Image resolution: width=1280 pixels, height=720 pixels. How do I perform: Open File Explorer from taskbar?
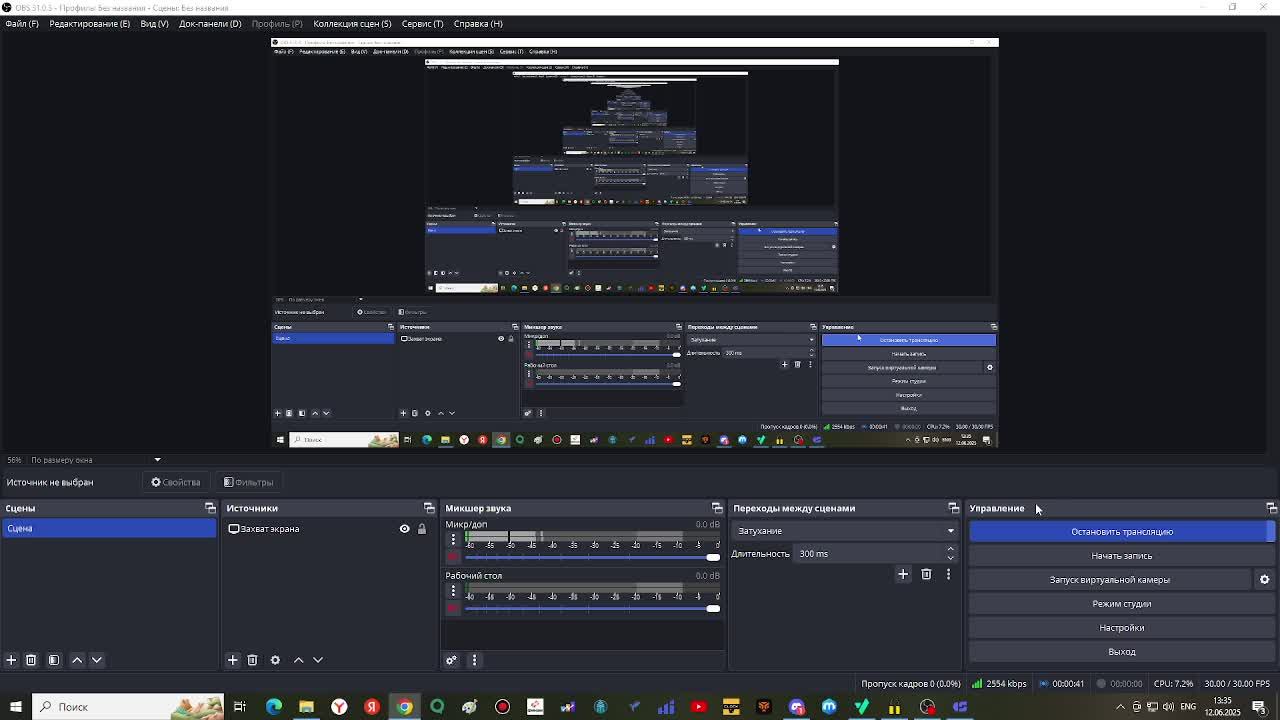(x=306, y=707)
